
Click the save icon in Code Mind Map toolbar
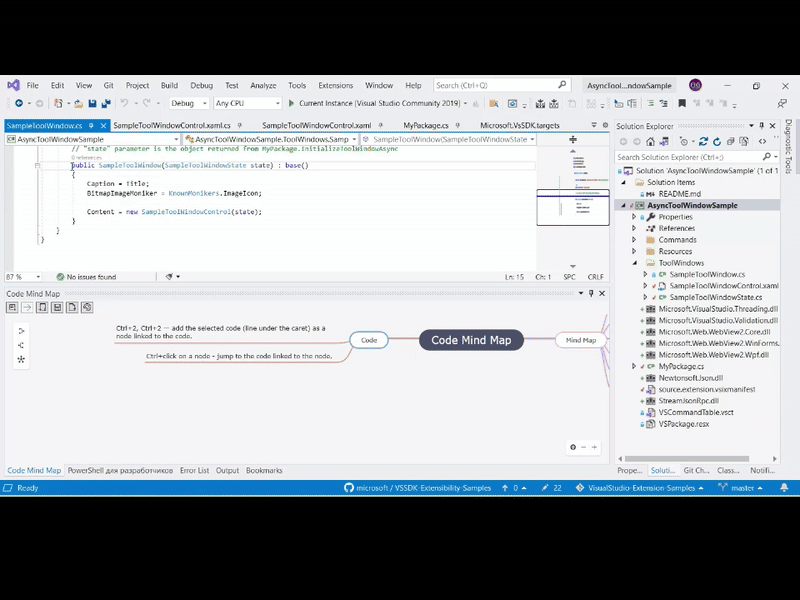pyautogui.click(x=57, y=307)
